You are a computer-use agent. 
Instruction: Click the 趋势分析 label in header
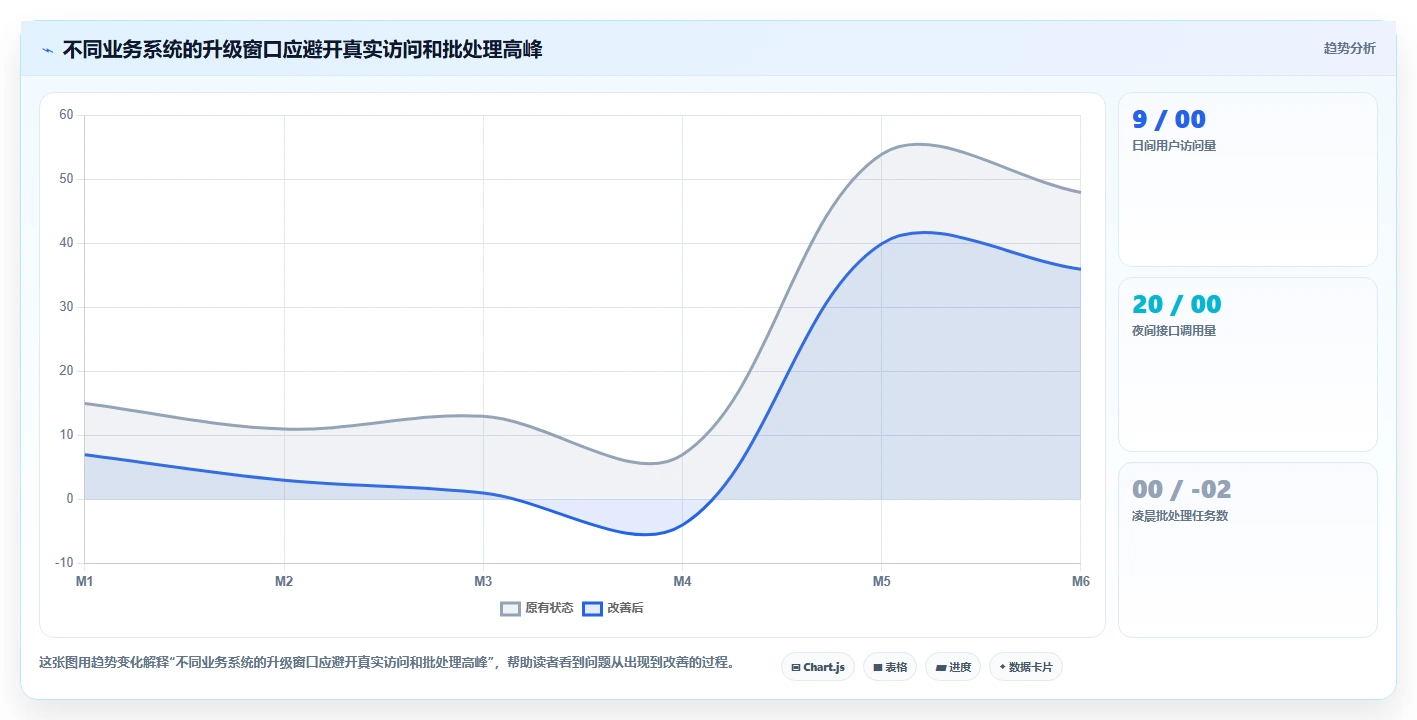(1349, 48)
